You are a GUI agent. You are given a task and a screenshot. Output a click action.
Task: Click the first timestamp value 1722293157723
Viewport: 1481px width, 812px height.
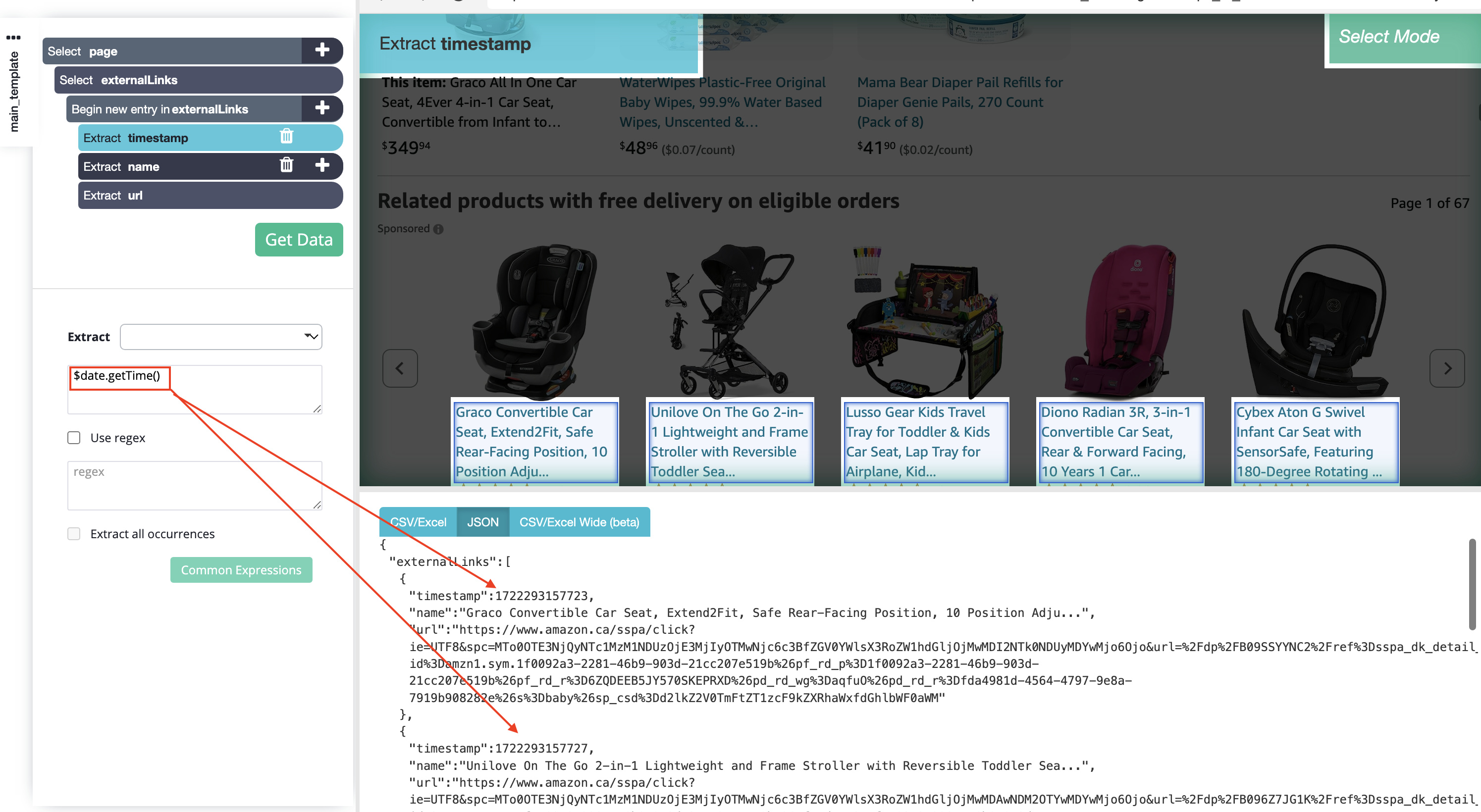point(541,595)
